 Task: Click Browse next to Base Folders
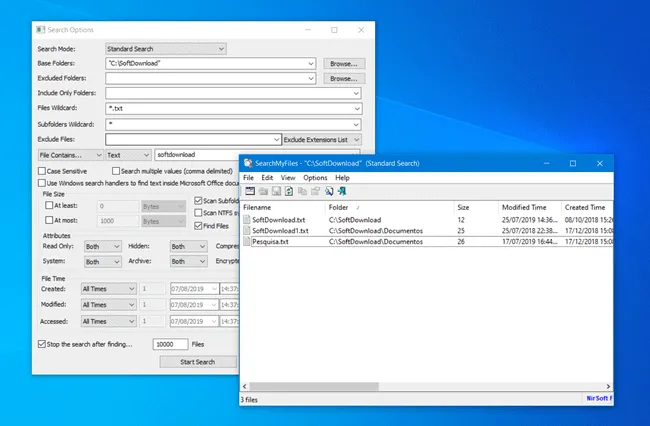click(344, 64)
